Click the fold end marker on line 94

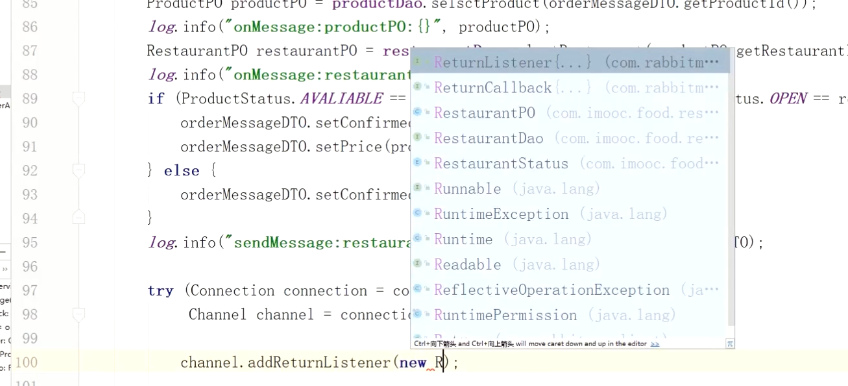(79, 217)
